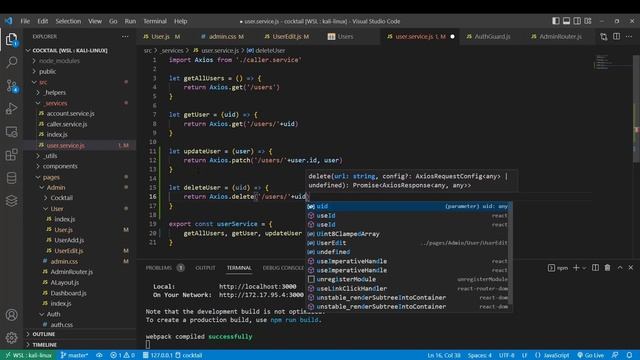Open Source Control view in activity bar
The width and height of the screenshot is (640, 360).
[11, 86]
